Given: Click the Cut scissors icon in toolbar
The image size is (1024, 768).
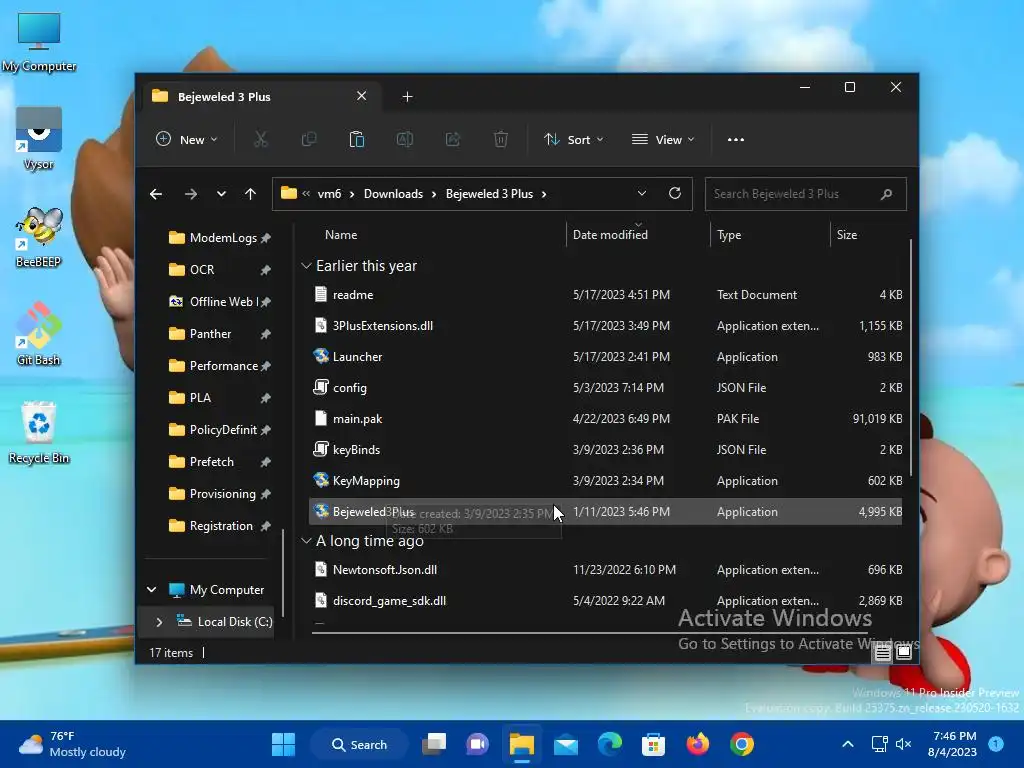Looking at the screenshot, I should point(261,139).
